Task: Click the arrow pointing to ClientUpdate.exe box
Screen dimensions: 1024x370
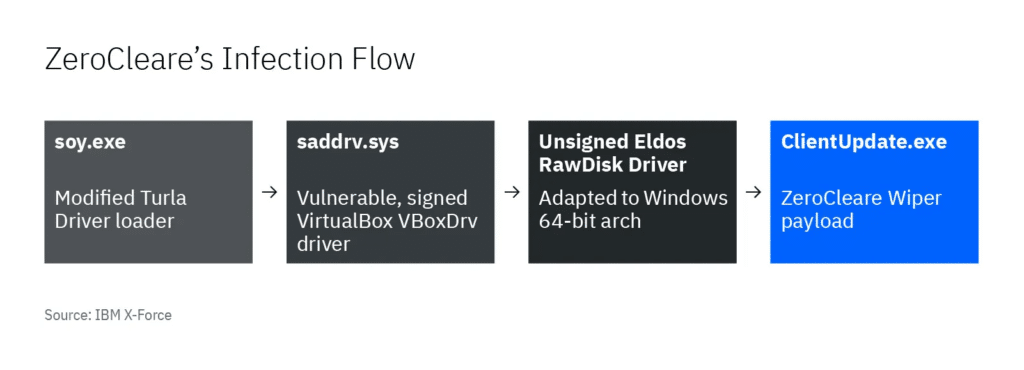Action: 753,192
